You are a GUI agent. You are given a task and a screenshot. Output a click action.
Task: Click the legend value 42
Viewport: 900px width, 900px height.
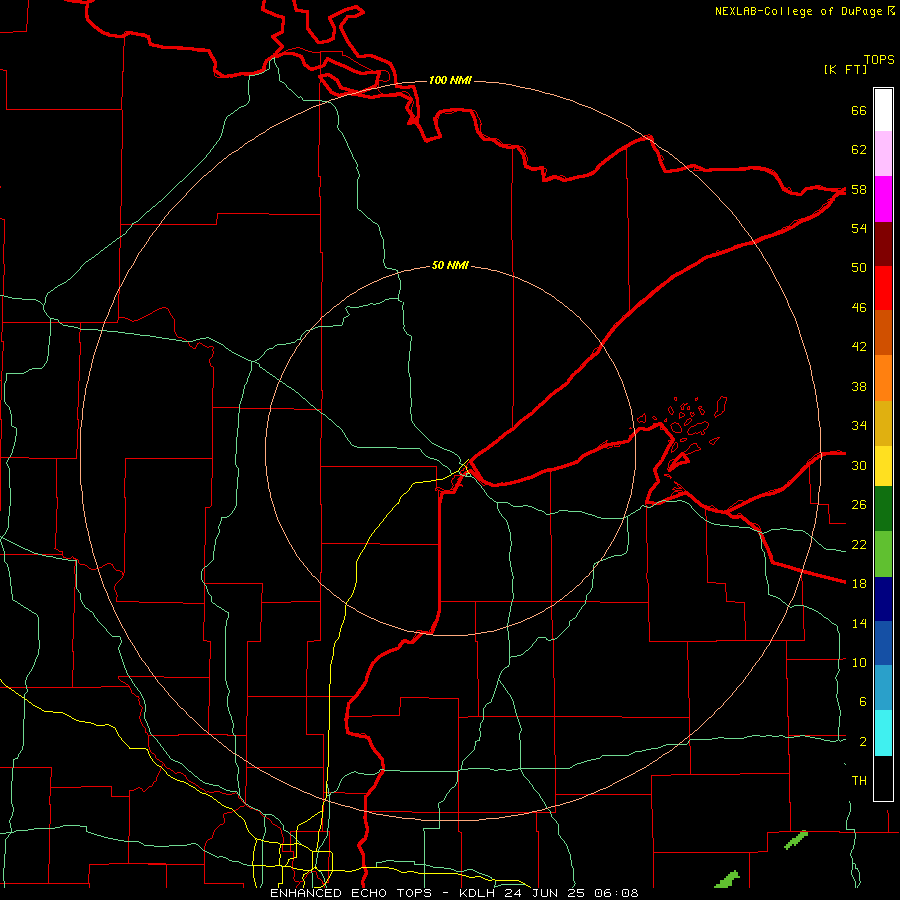pos(859,347)
